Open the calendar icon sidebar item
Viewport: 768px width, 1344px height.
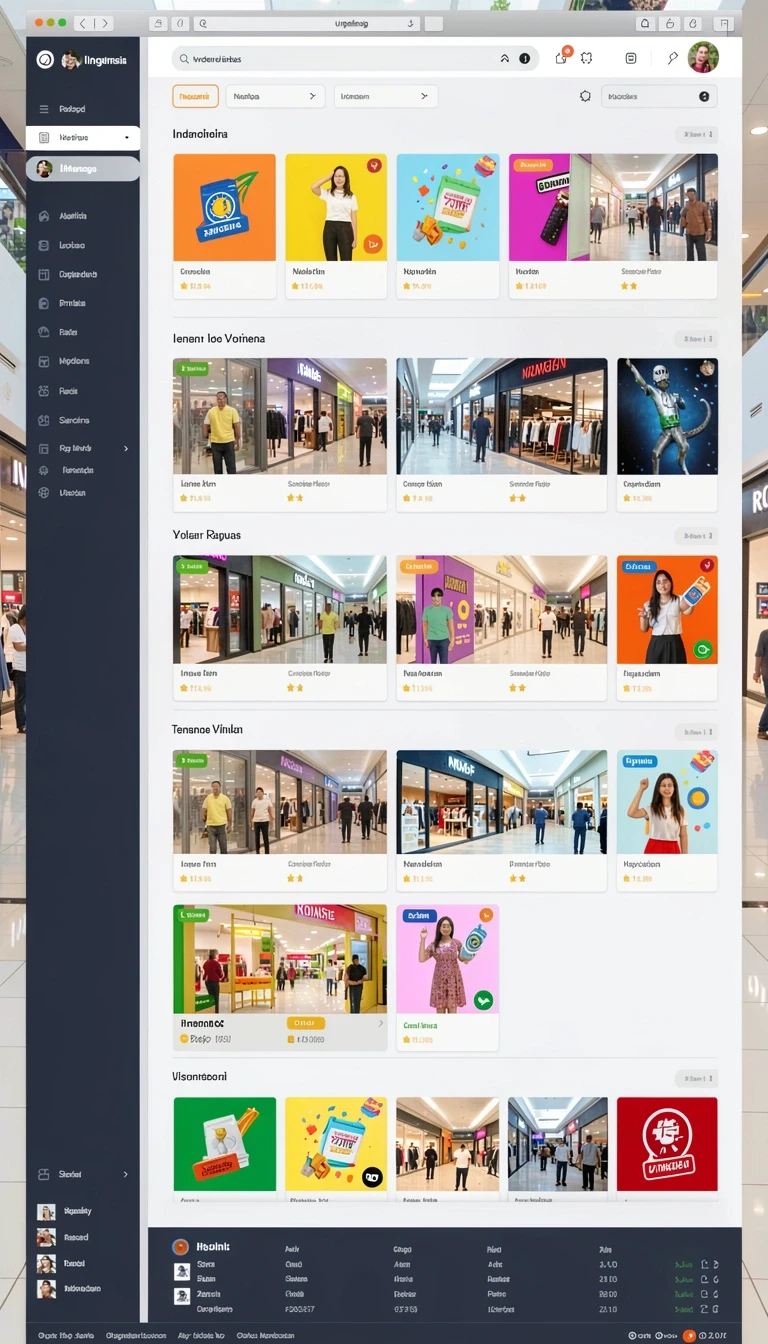[x=43, y=274]
